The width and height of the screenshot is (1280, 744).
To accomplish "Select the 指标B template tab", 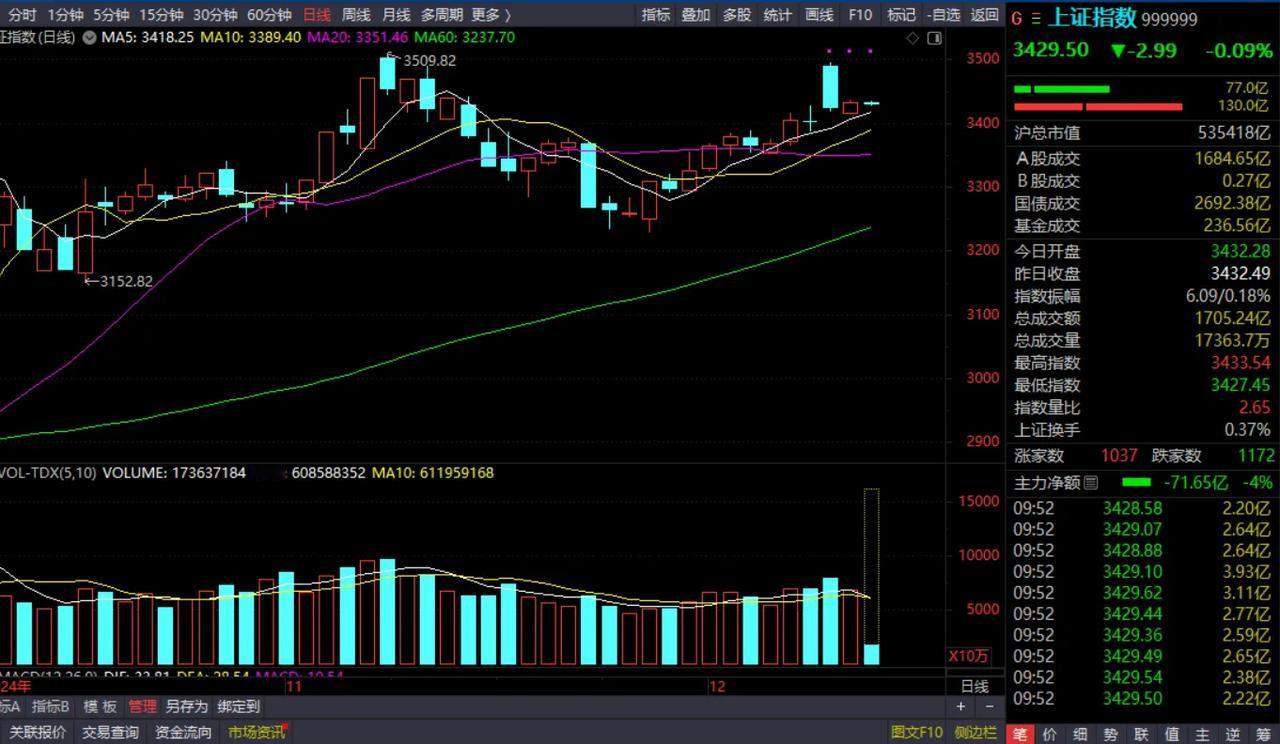I will click(x=51, y=707).
